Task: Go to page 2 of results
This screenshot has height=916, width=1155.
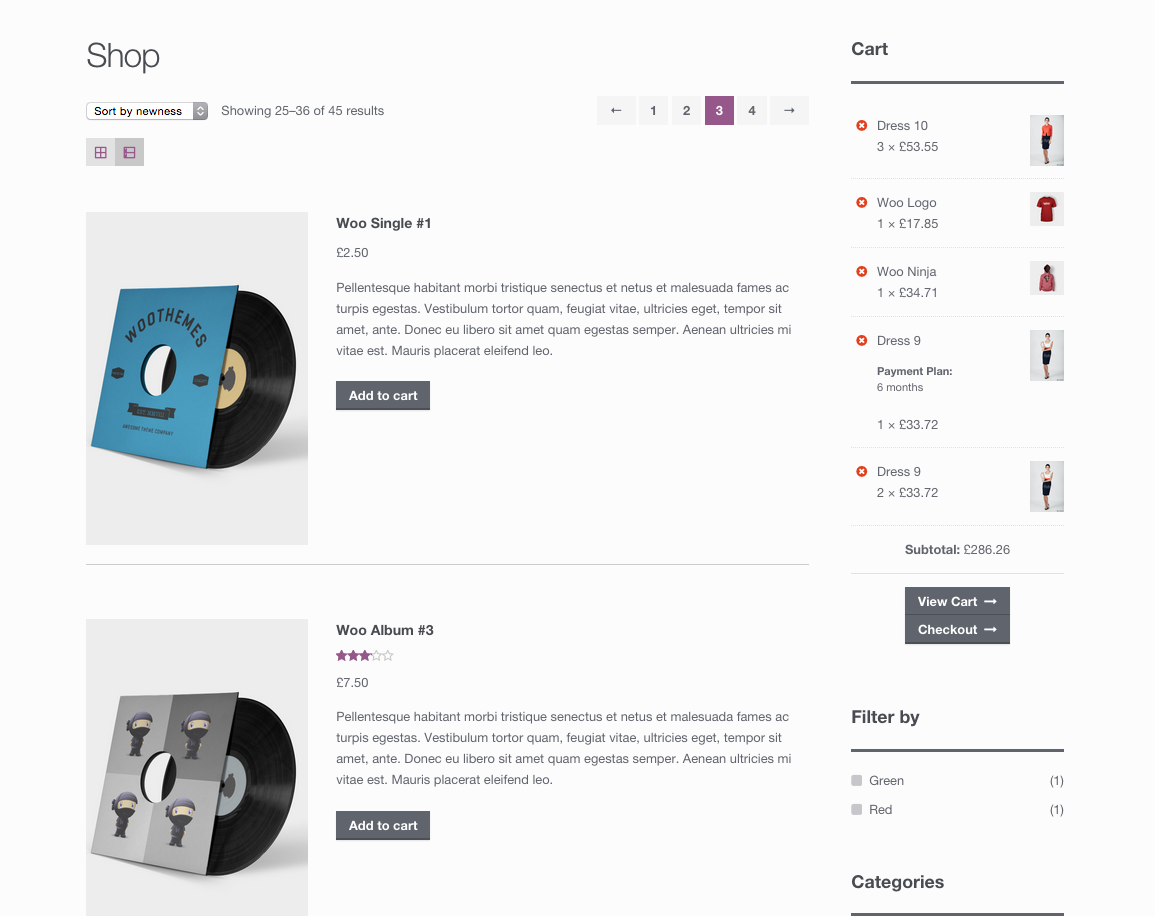Action: [686, 110]
